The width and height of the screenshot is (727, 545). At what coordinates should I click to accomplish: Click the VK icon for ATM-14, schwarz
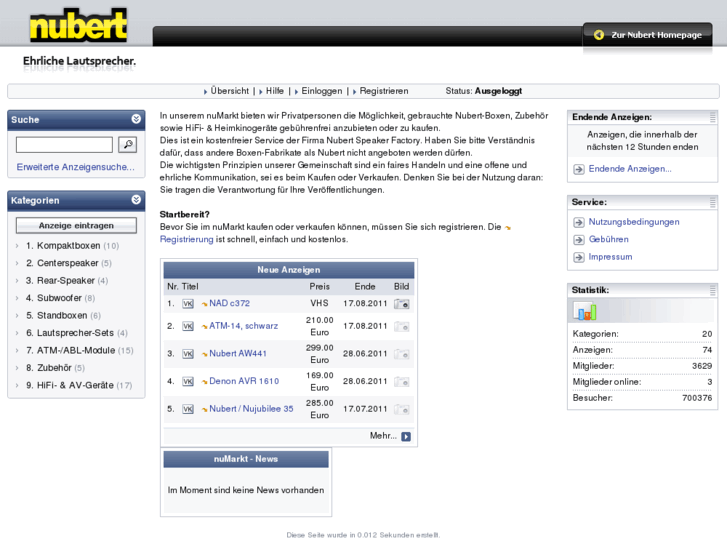[x=188, y=327]
